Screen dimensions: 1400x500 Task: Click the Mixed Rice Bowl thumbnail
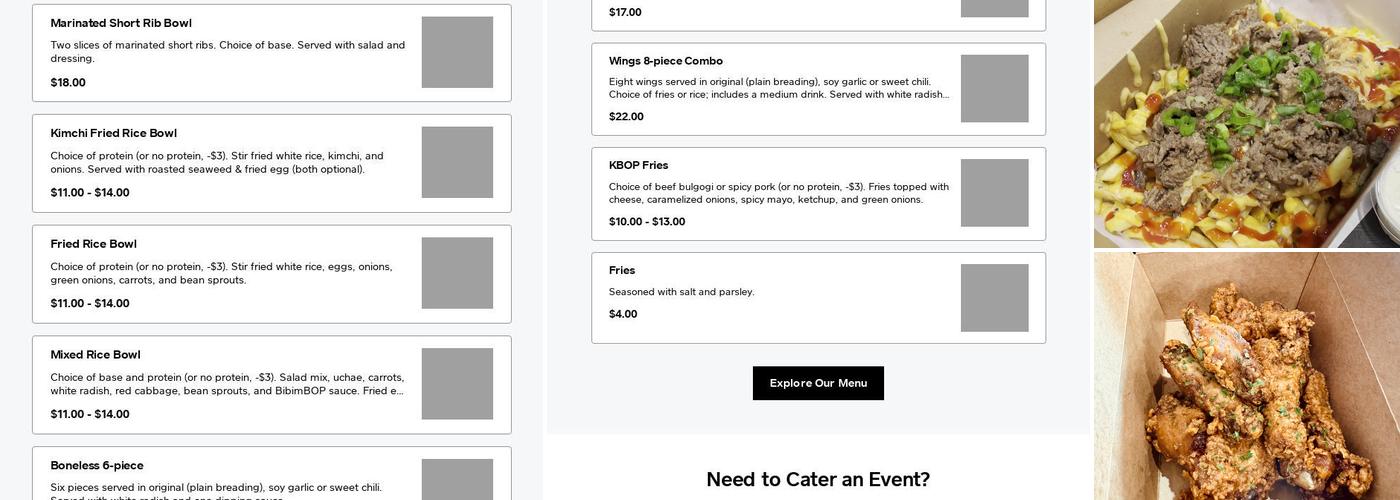click(x=457, y=384)
